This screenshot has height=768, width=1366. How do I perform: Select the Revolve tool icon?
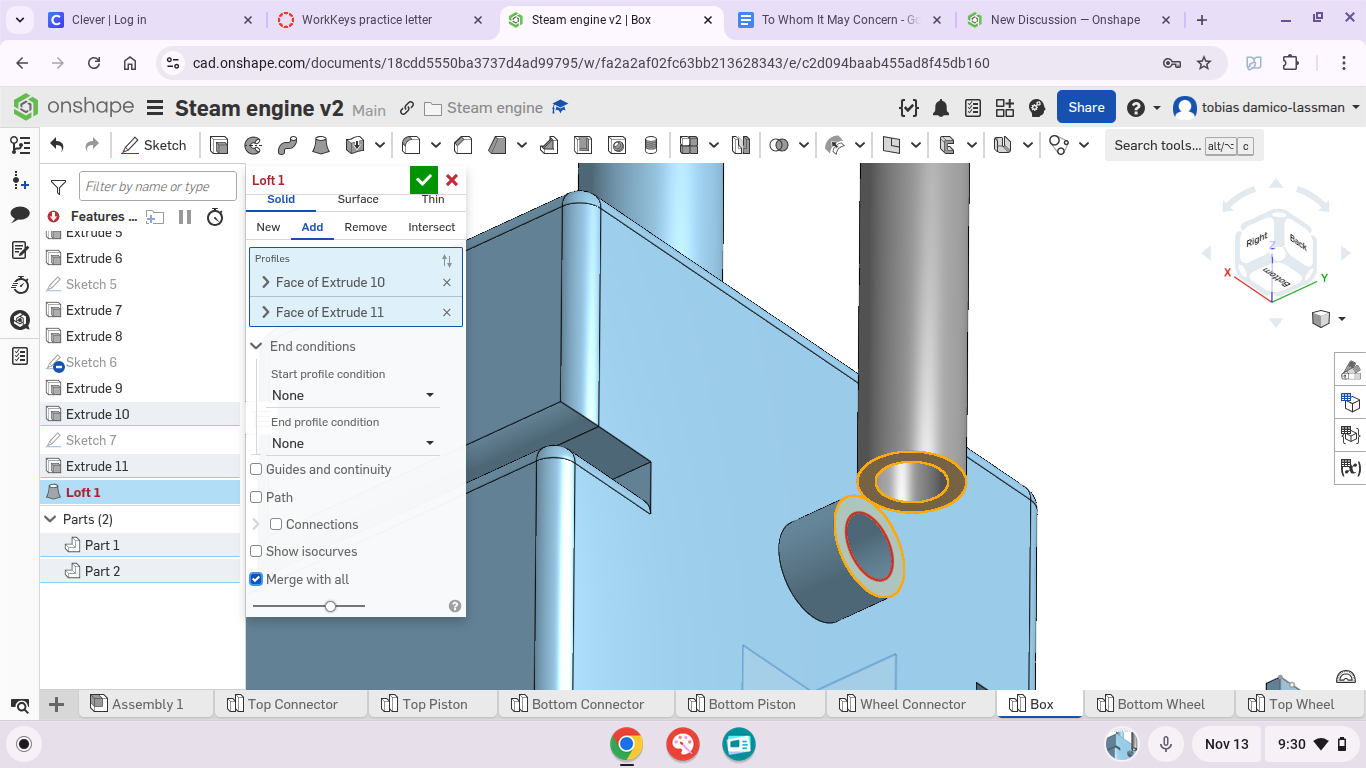pyautogui.click(x=253, y=145)
